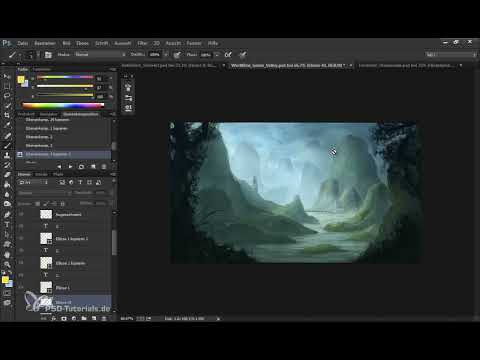Open the Deckkraft slider arrow in options bar
The width and height of the screenshot is (480, 360).
pos(166,55)
